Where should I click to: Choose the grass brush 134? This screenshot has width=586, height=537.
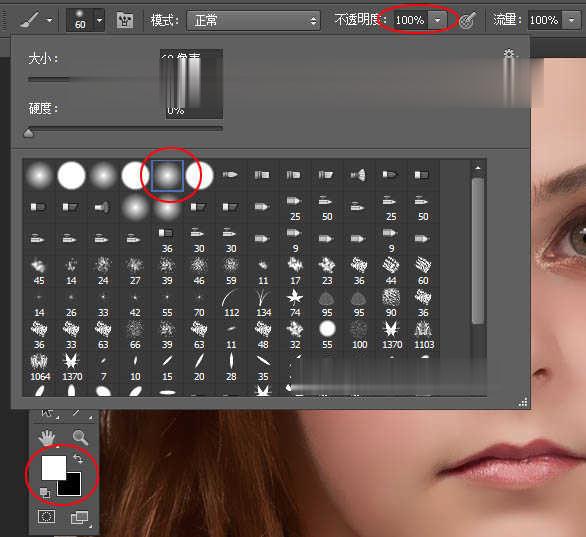pyautogui.click(x=263, y=303)
